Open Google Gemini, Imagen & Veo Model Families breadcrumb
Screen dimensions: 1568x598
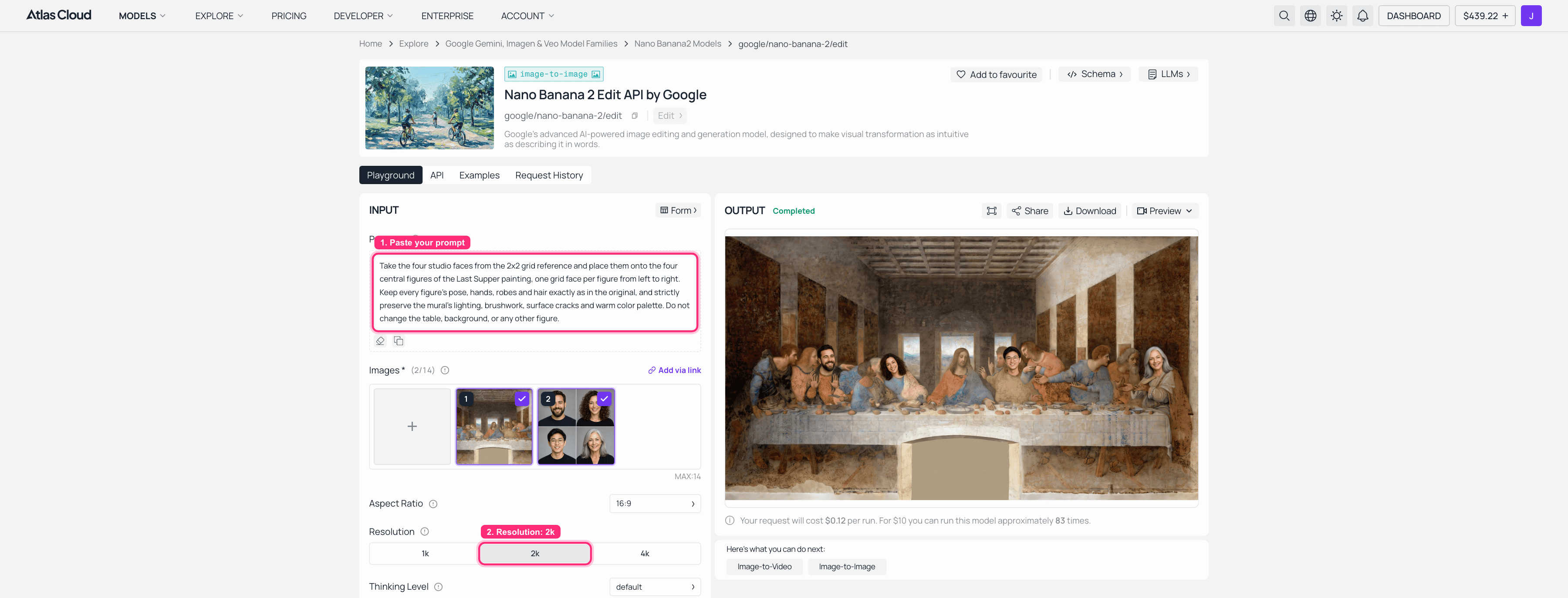click(x=531, y=44)
